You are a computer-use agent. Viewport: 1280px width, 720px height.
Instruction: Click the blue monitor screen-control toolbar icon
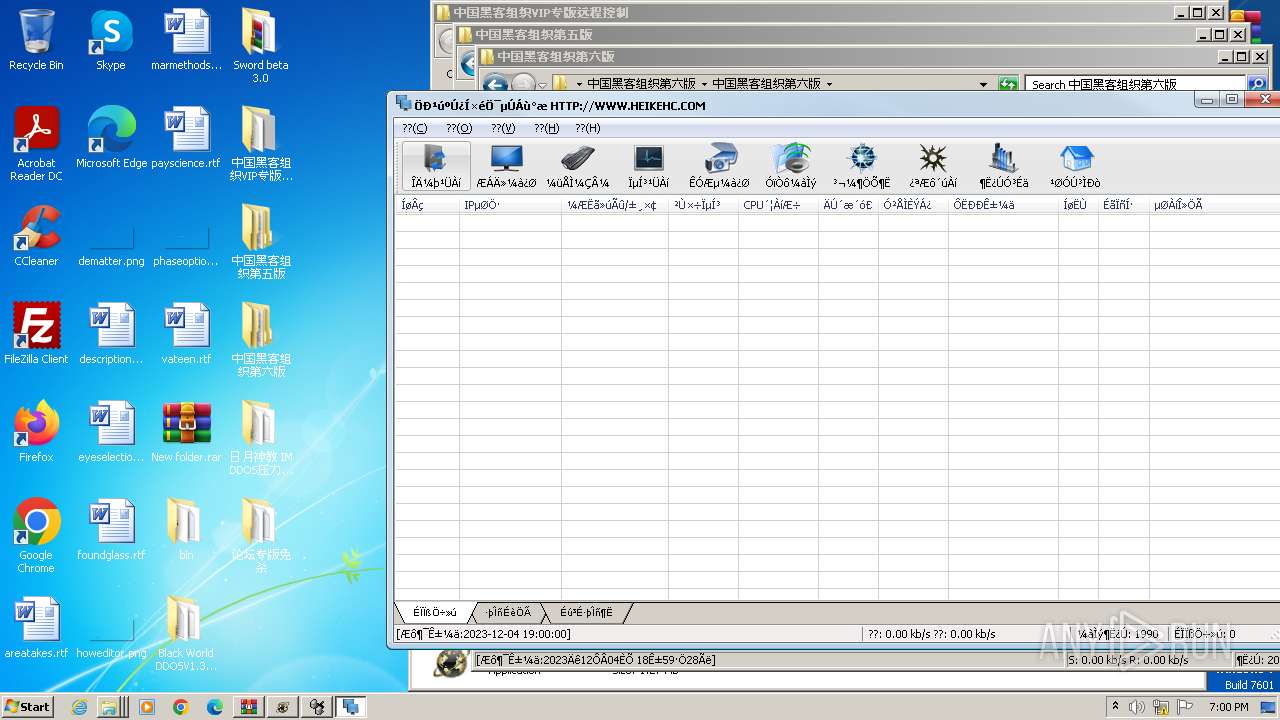coord(507,166)
